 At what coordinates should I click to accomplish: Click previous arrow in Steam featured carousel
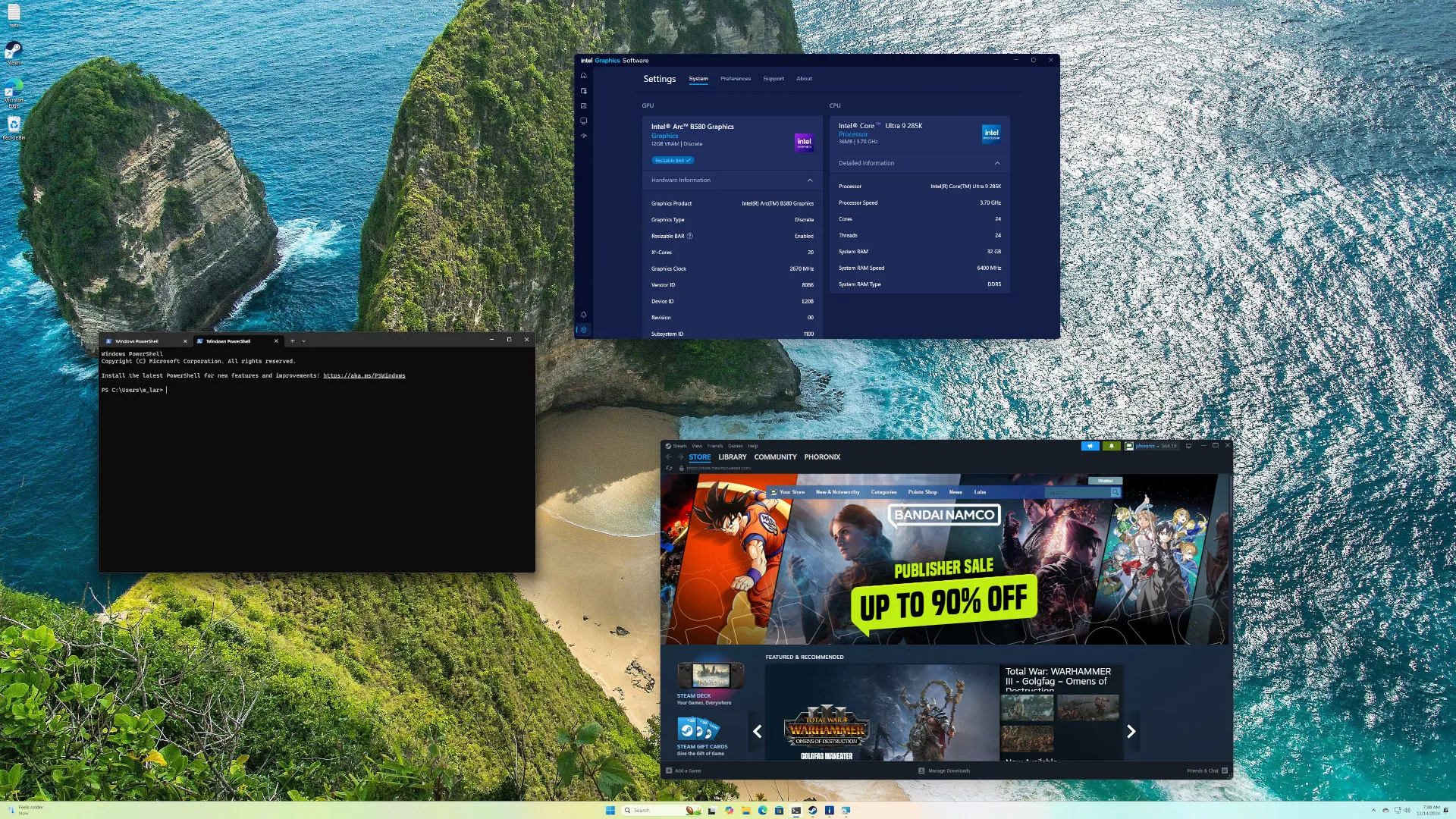point(757,731)
